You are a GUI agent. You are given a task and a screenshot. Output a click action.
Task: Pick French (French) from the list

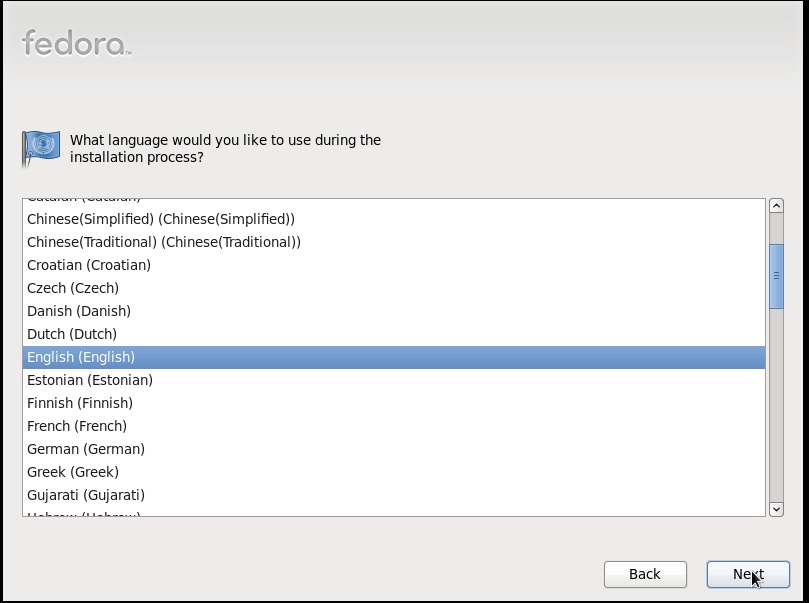(x=394, y=426)
